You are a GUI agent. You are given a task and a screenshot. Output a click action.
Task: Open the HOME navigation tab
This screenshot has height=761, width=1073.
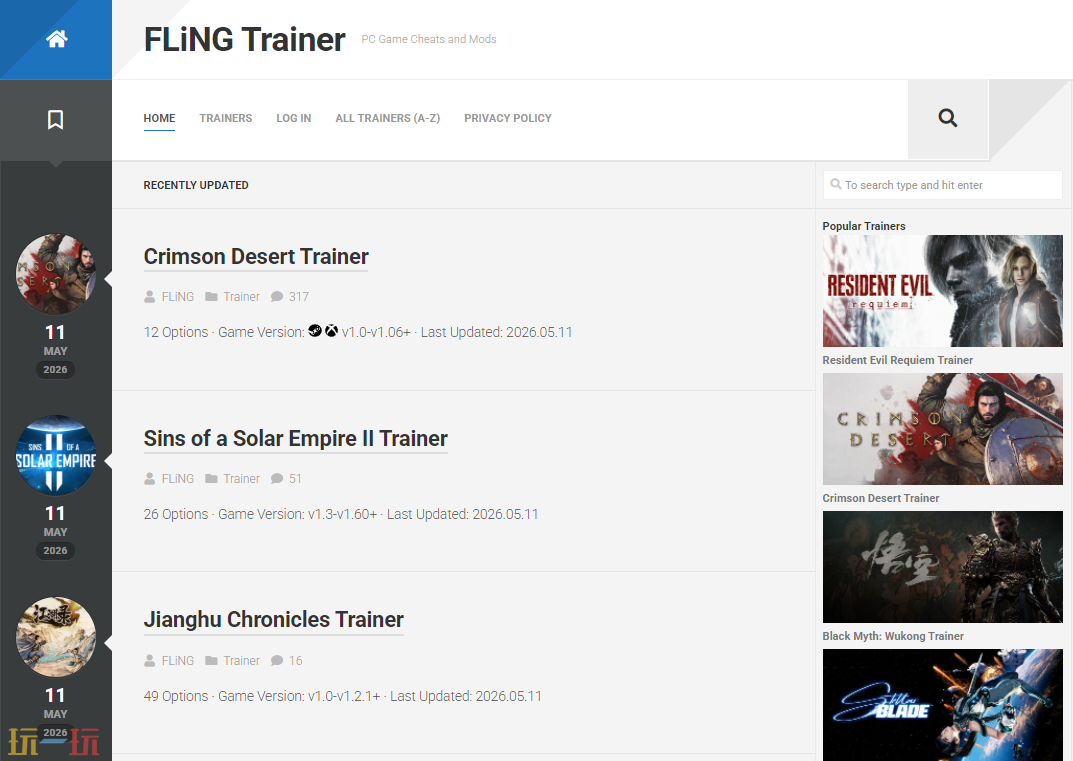(x=159, y=118)
